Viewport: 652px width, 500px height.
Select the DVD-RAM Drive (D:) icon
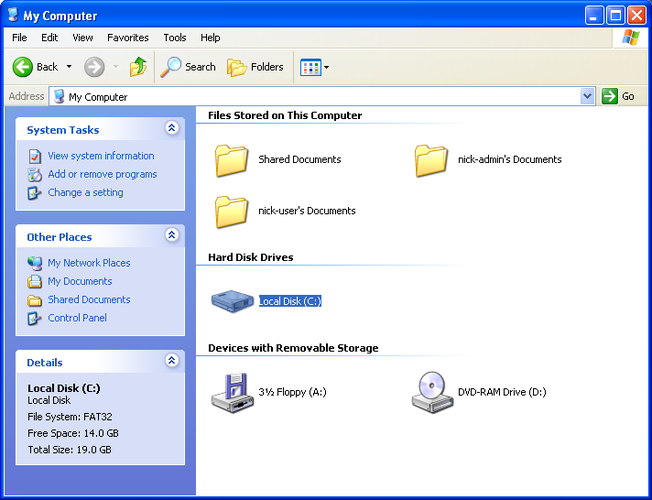tap(432, 393)
